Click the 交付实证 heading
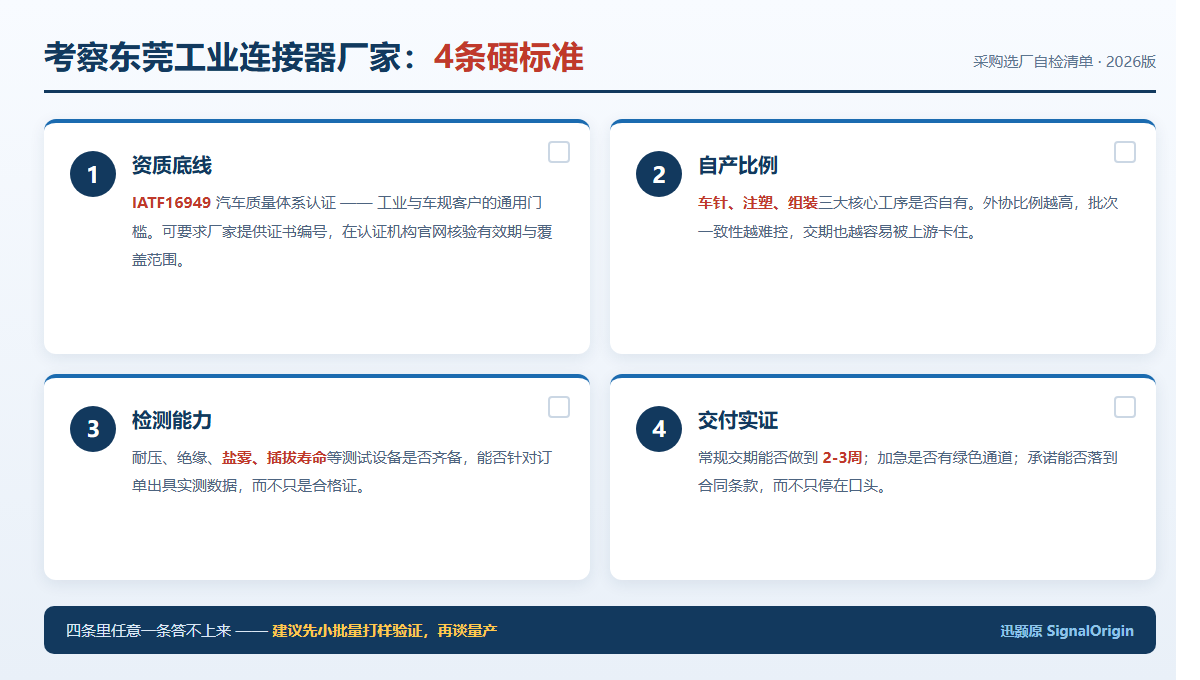 tap(738, 421)
